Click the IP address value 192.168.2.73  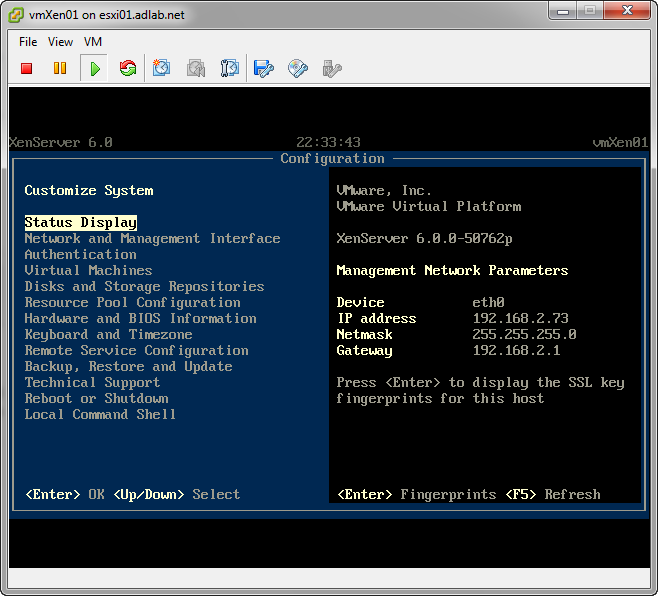coord(520,318)
